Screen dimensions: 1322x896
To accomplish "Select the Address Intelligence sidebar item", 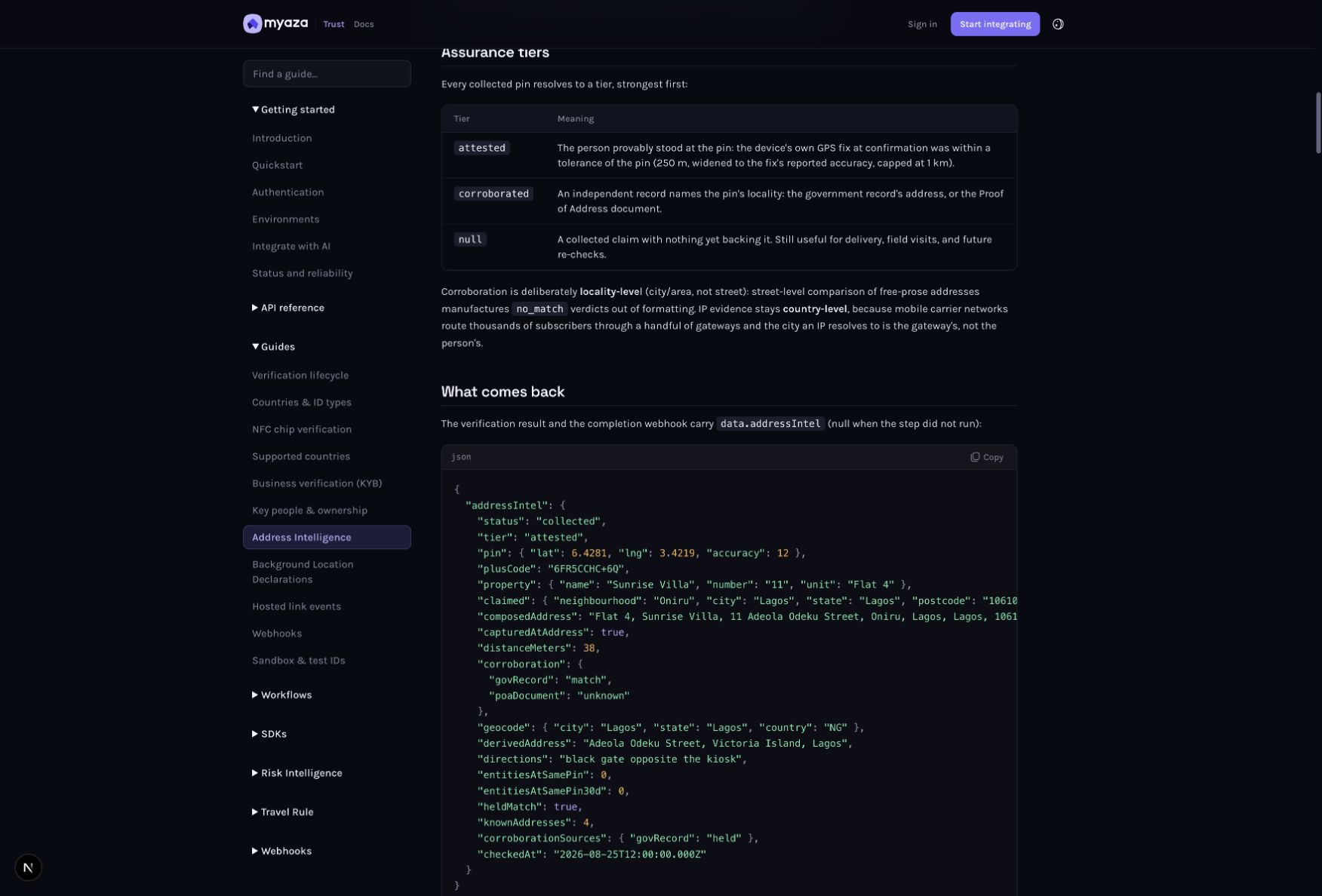I will click(327, 538).
